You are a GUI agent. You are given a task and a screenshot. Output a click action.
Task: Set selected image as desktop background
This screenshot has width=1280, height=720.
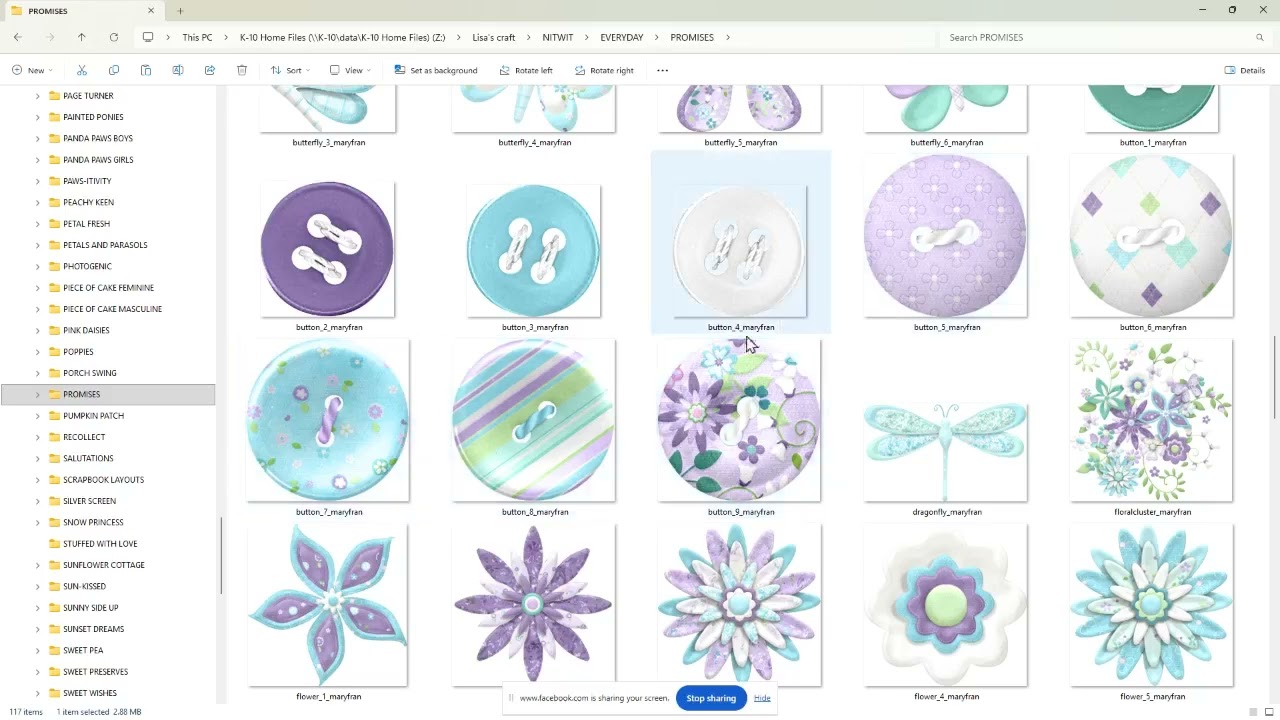point(435,70)
